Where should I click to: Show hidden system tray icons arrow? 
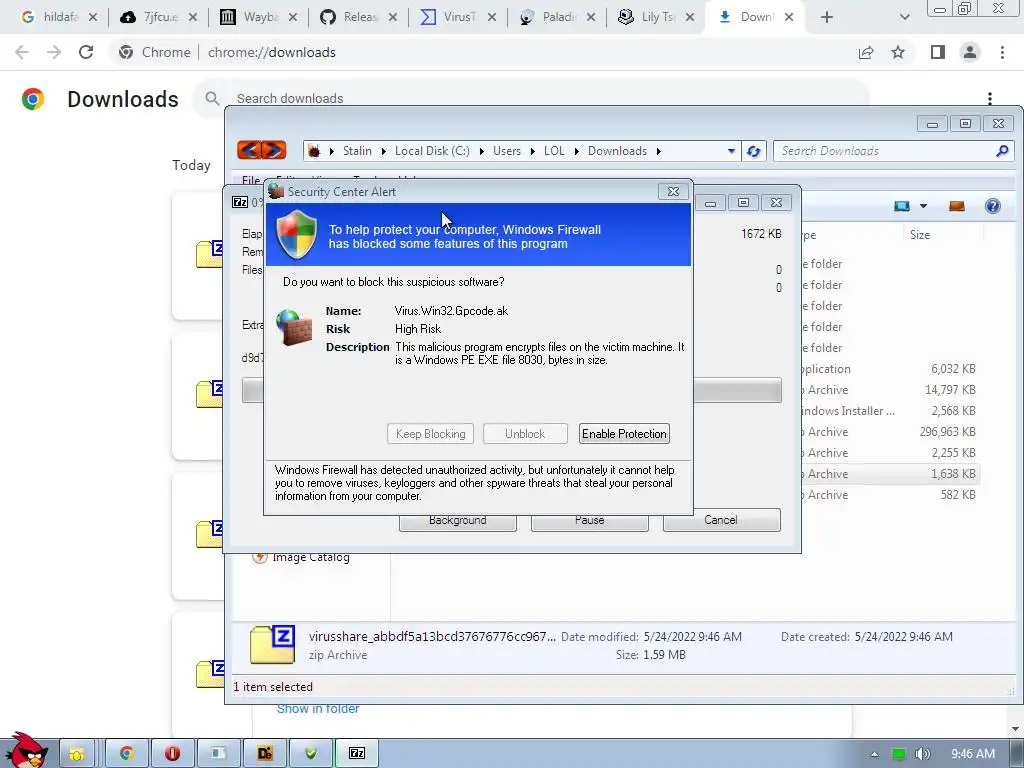(x=874, y=754)
